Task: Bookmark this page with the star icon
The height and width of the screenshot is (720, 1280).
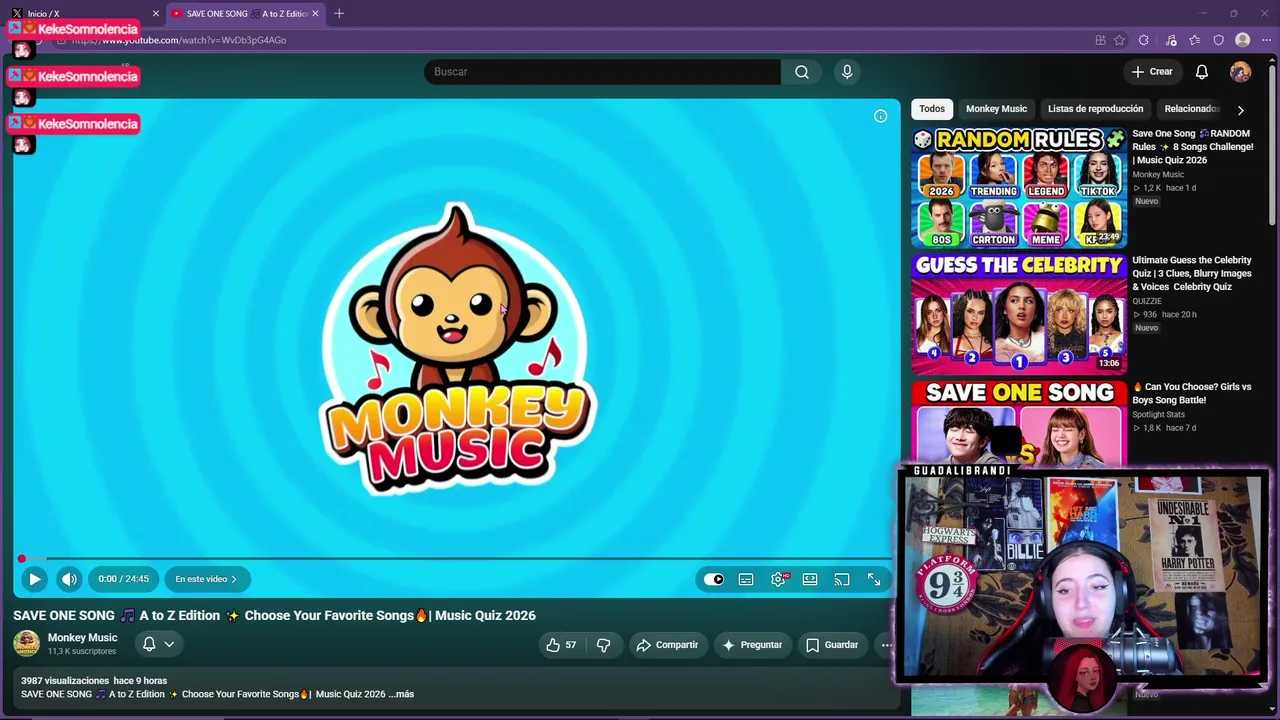Action: (x=1119, y=40)
